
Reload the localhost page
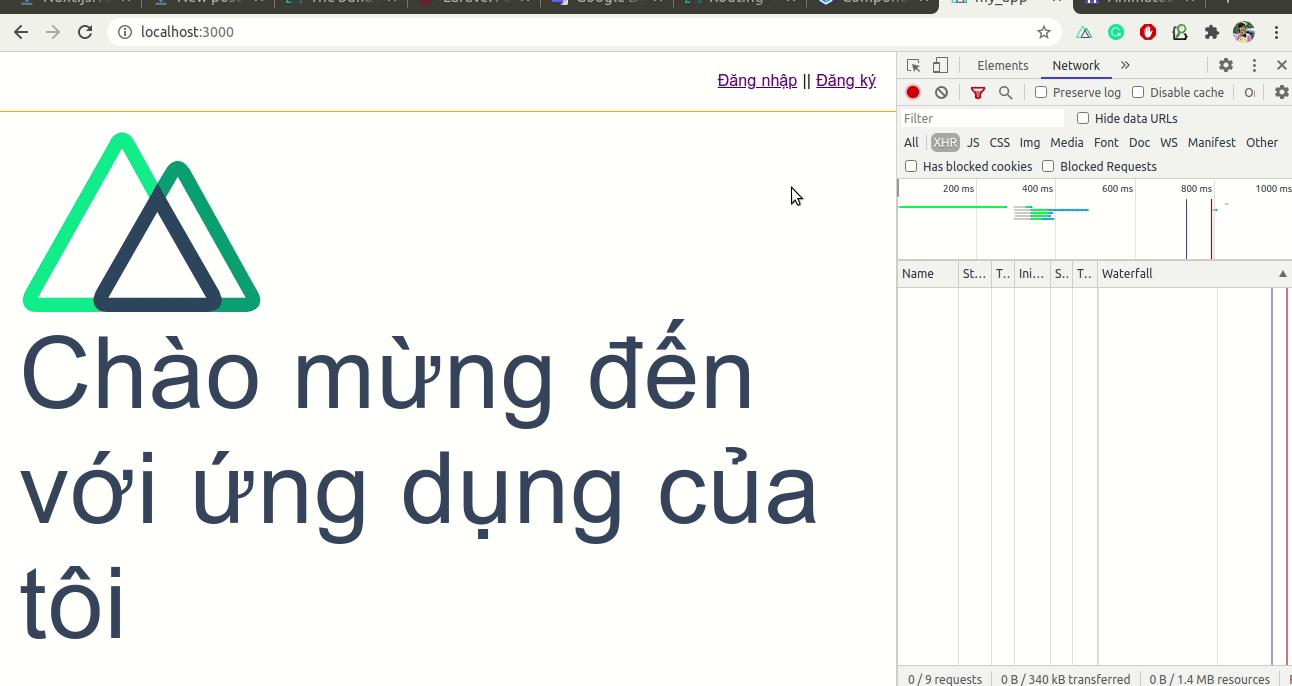(86, 32)
